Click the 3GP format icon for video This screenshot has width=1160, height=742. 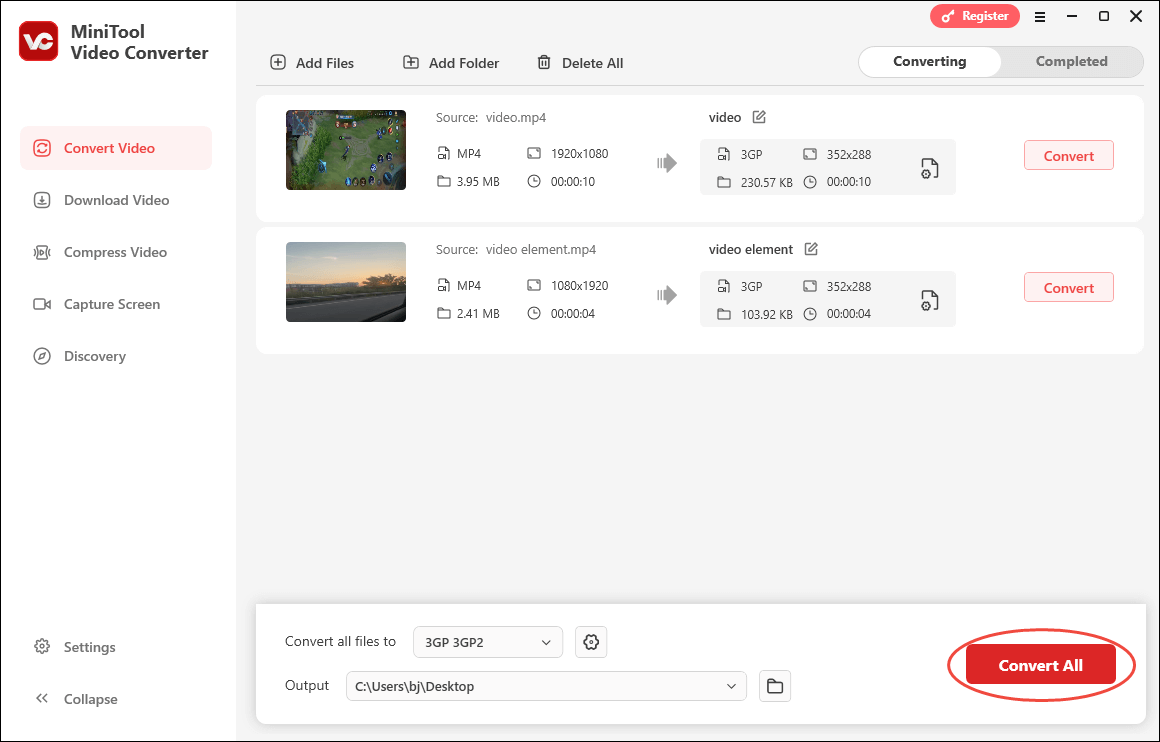coord(724,154)
